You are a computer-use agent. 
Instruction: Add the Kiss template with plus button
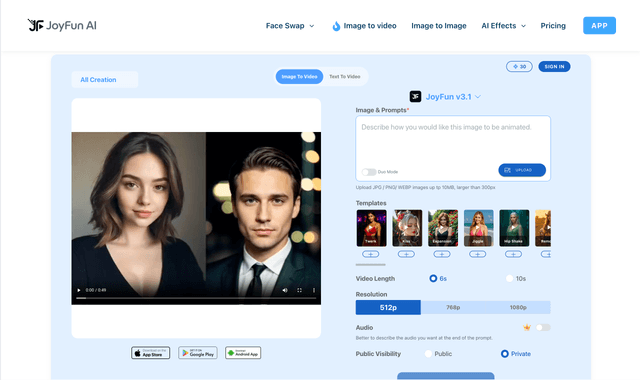coord(407,254)
